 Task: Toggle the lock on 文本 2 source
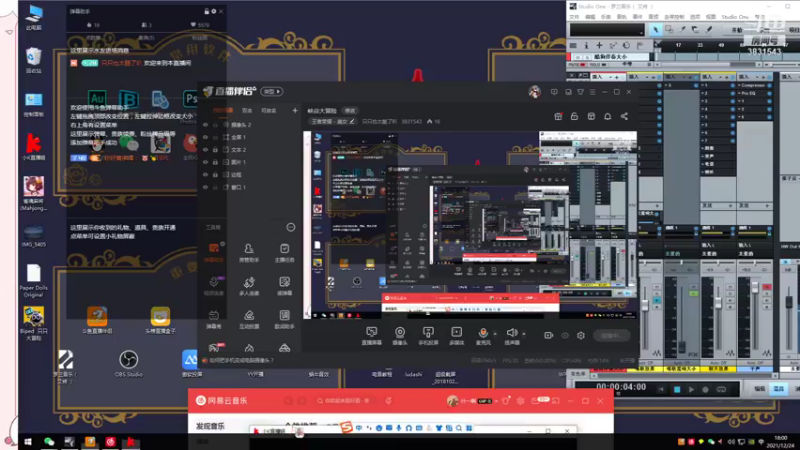[x=215, y=149]
